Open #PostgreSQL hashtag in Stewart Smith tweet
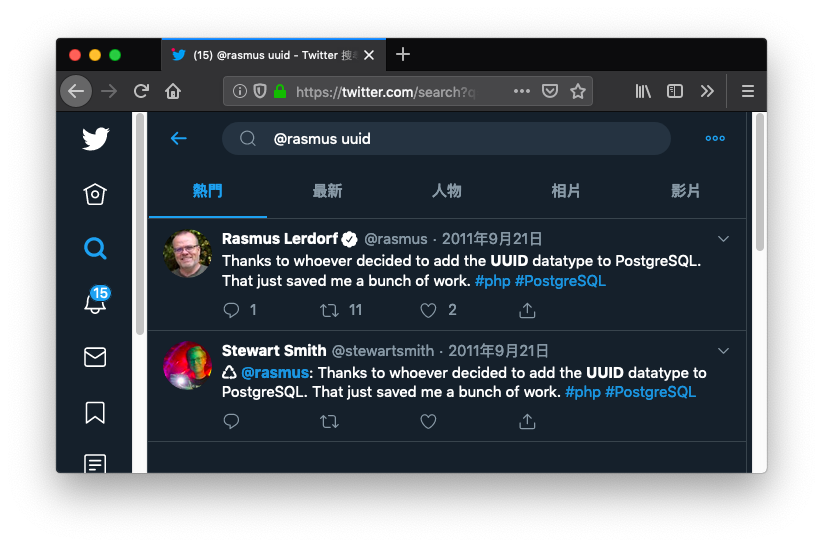The image size is (823, 547). [x=650, y=392]
